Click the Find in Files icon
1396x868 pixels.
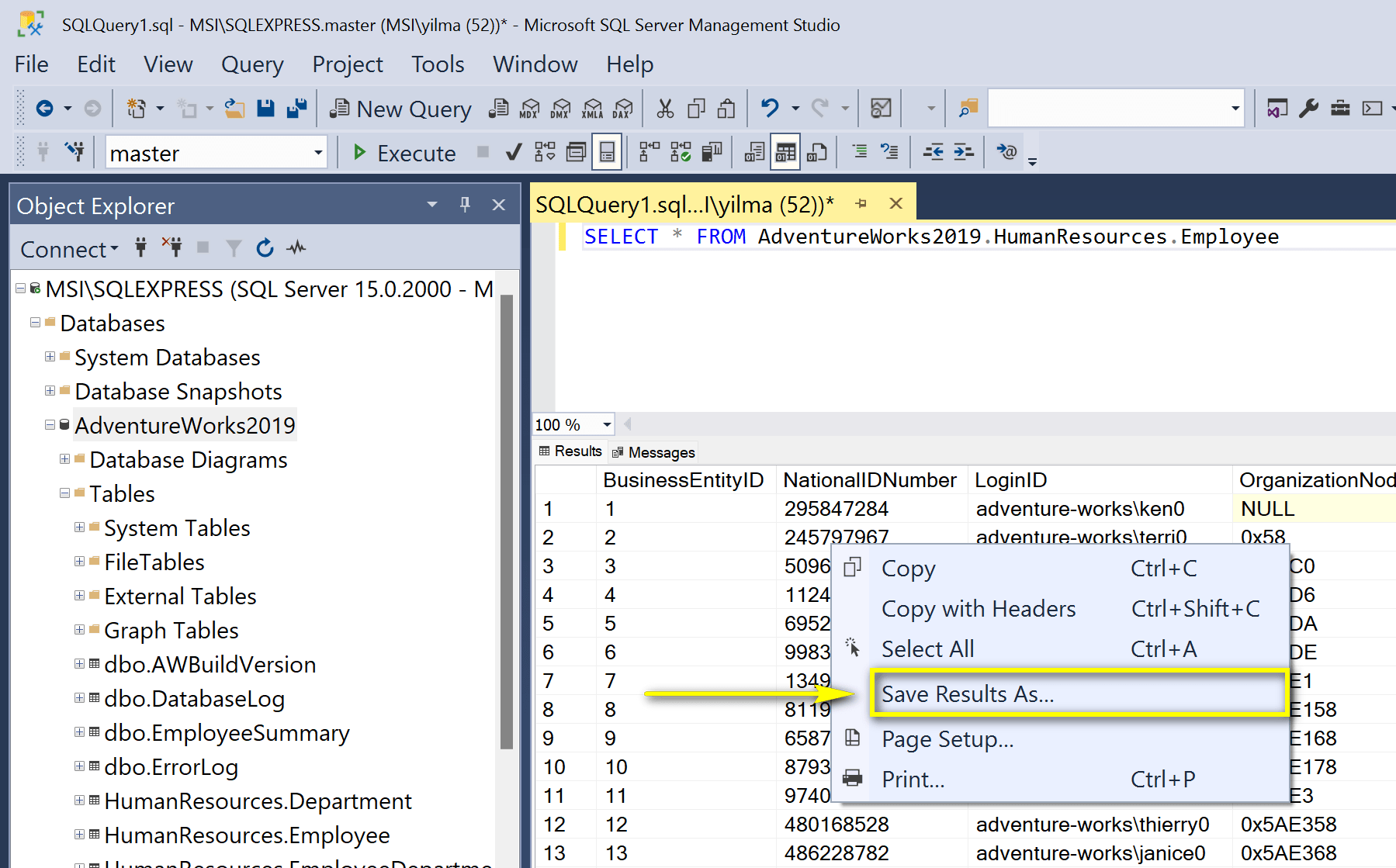tap(968, 109)
